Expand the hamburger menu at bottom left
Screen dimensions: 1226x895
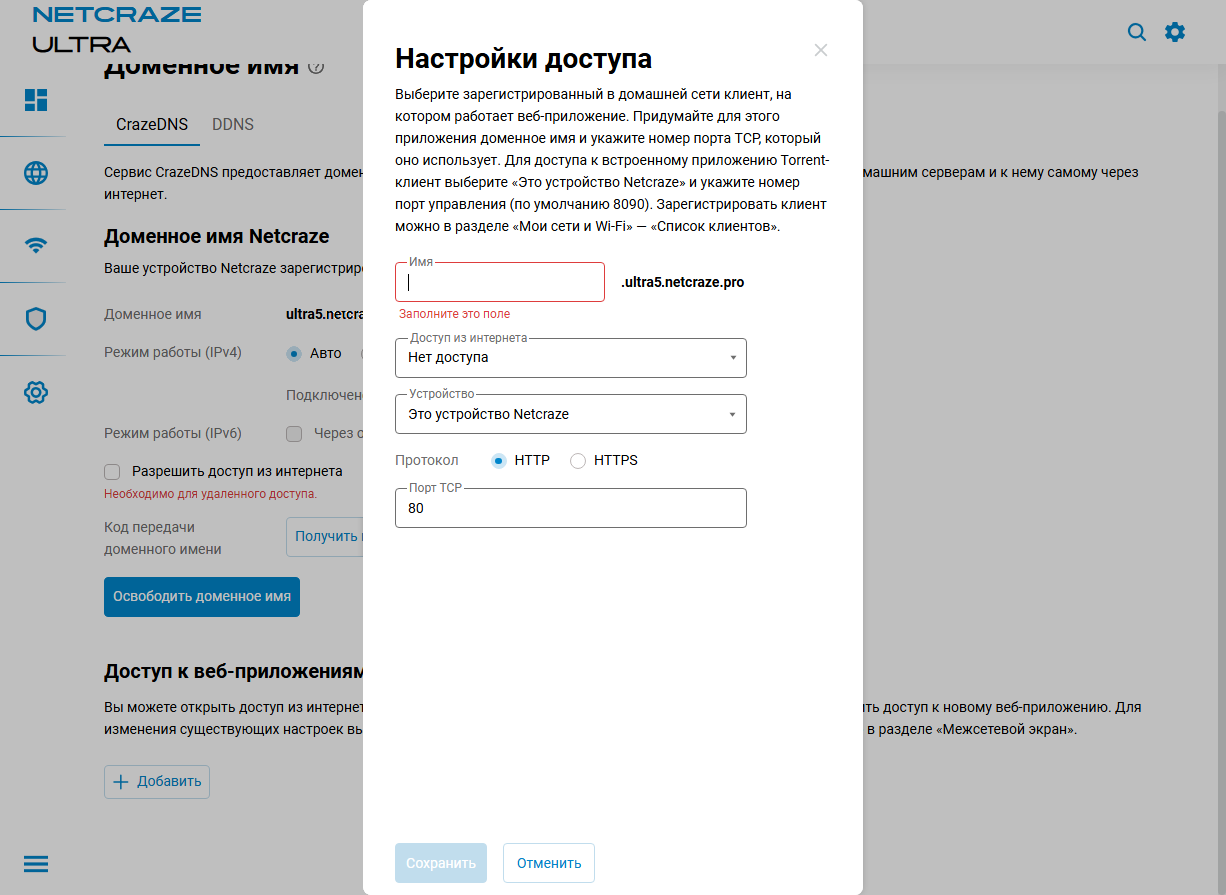point(36,864)
